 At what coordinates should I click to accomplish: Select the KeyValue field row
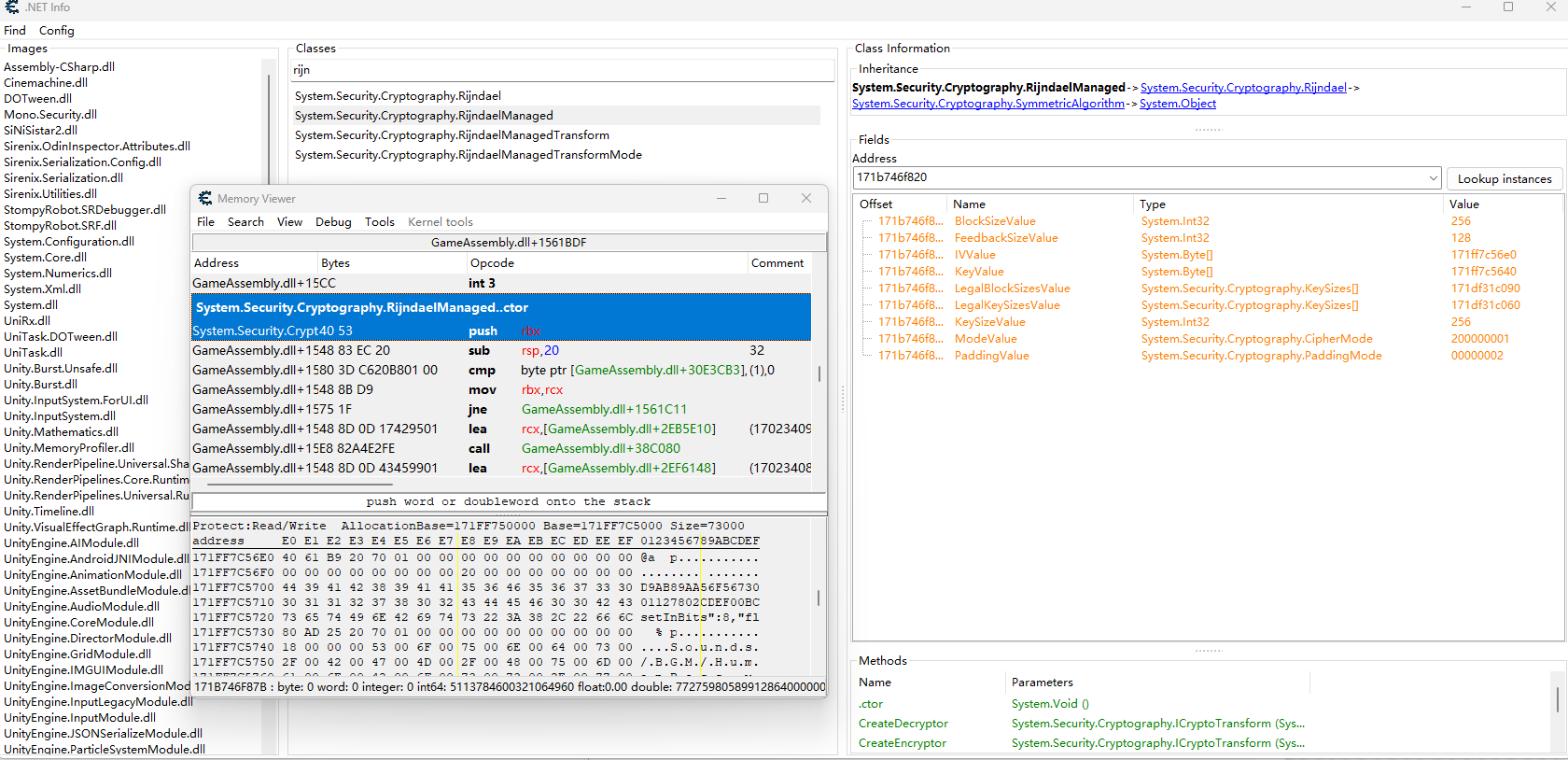pyautogui.click(x=979, y=272)
